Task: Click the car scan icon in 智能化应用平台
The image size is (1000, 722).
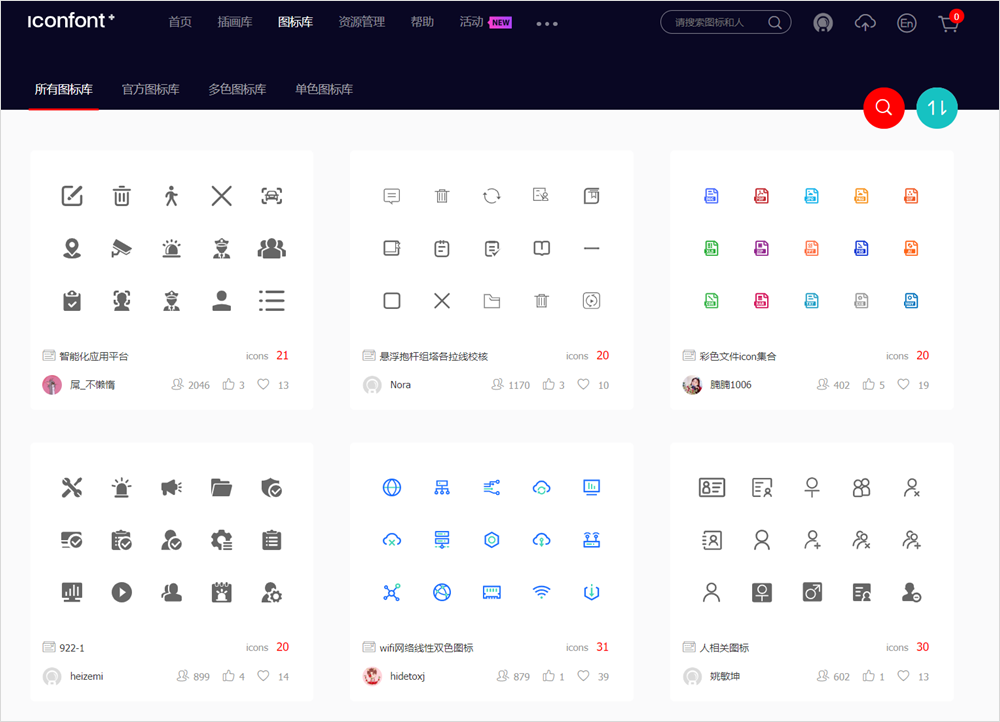Action: (272, 196)
